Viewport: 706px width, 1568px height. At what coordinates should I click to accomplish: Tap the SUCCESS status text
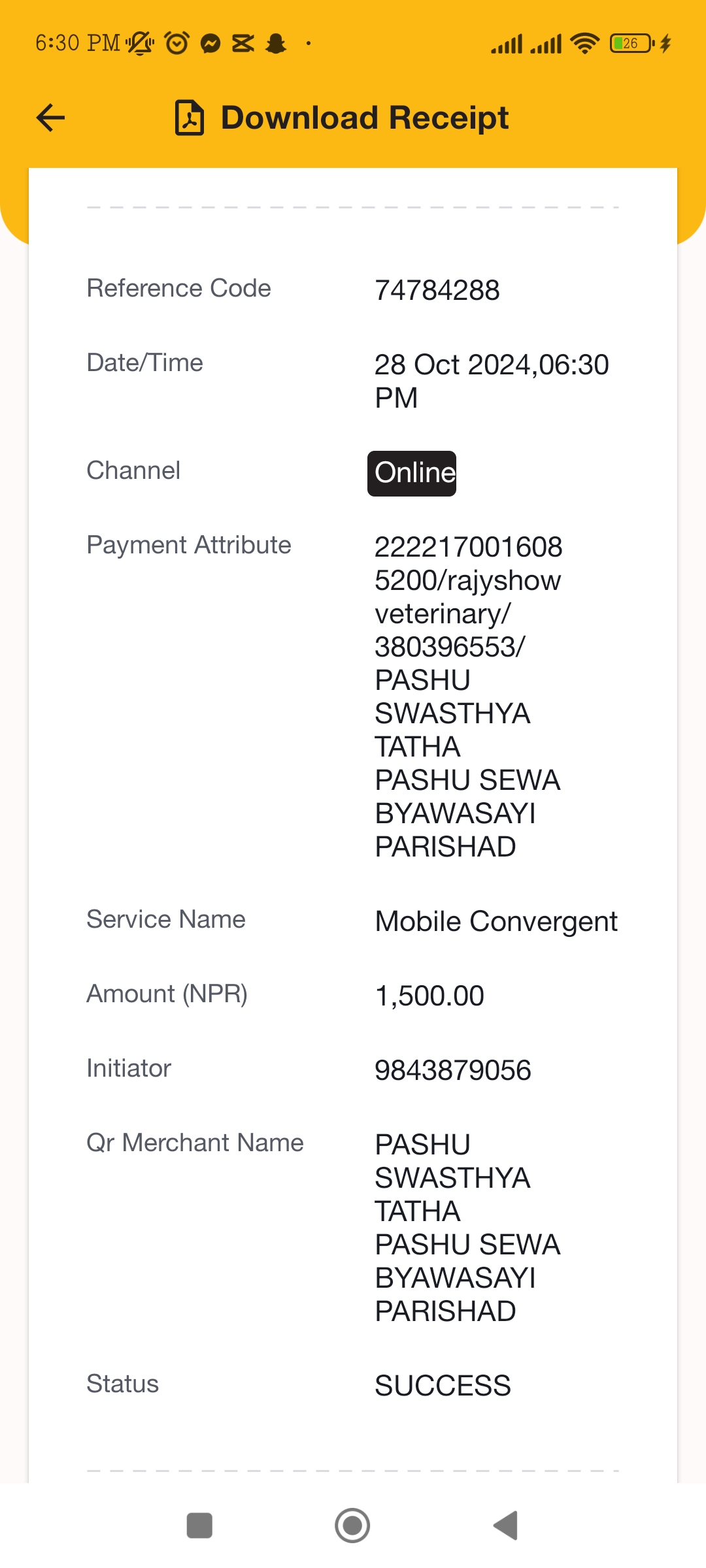[x=443, y=1386]
